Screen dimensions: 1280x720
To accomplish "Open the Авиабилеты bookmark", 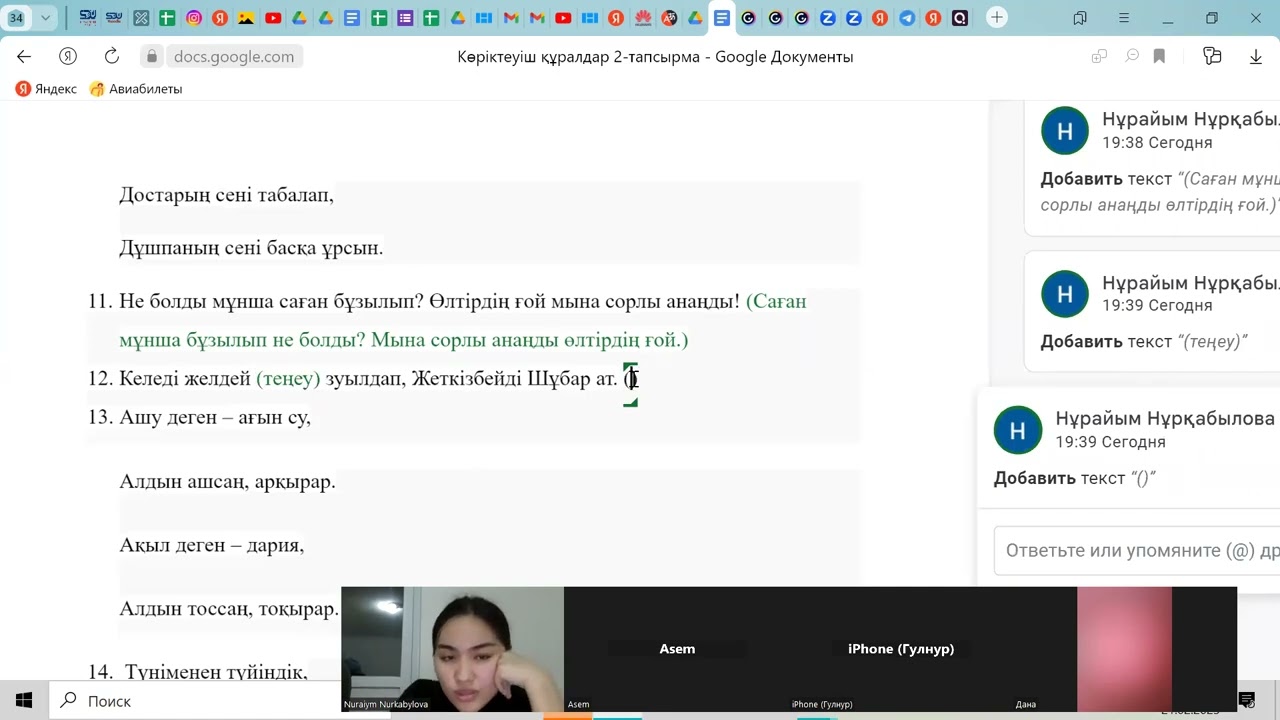I will point(136,89).
